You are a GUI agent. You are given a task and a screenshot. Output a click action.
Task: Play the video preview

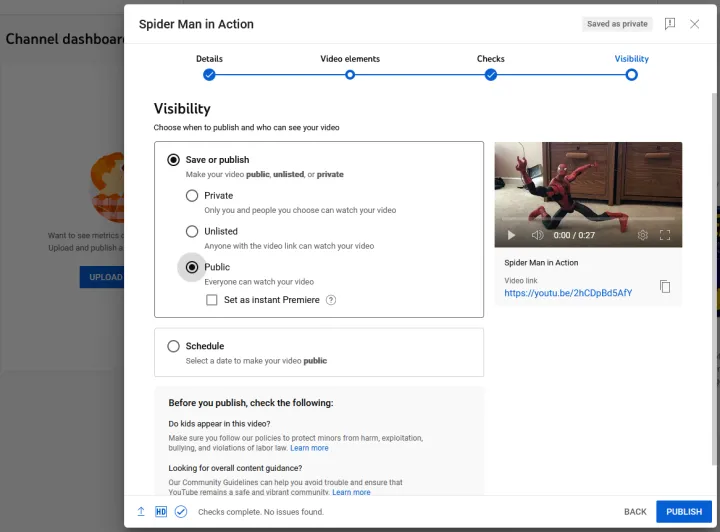pos(511,235)
